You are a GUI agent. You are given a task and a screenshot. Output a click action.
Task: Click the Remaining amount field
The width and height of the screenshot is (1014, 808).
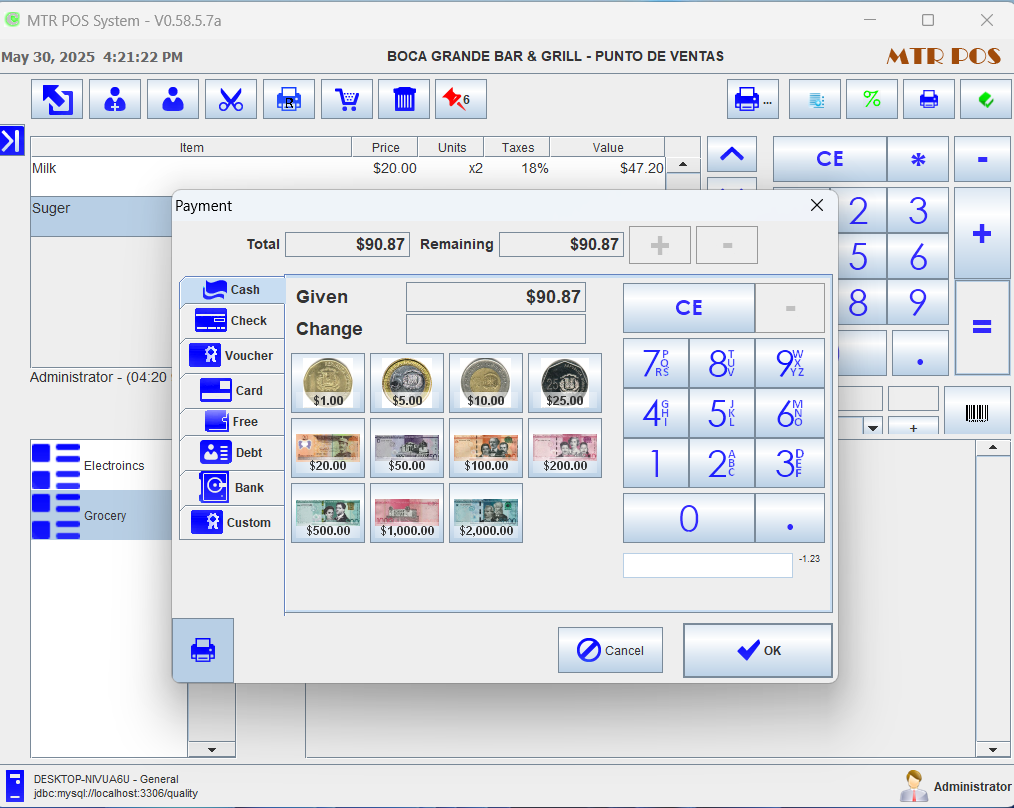[x=561, y=245]
